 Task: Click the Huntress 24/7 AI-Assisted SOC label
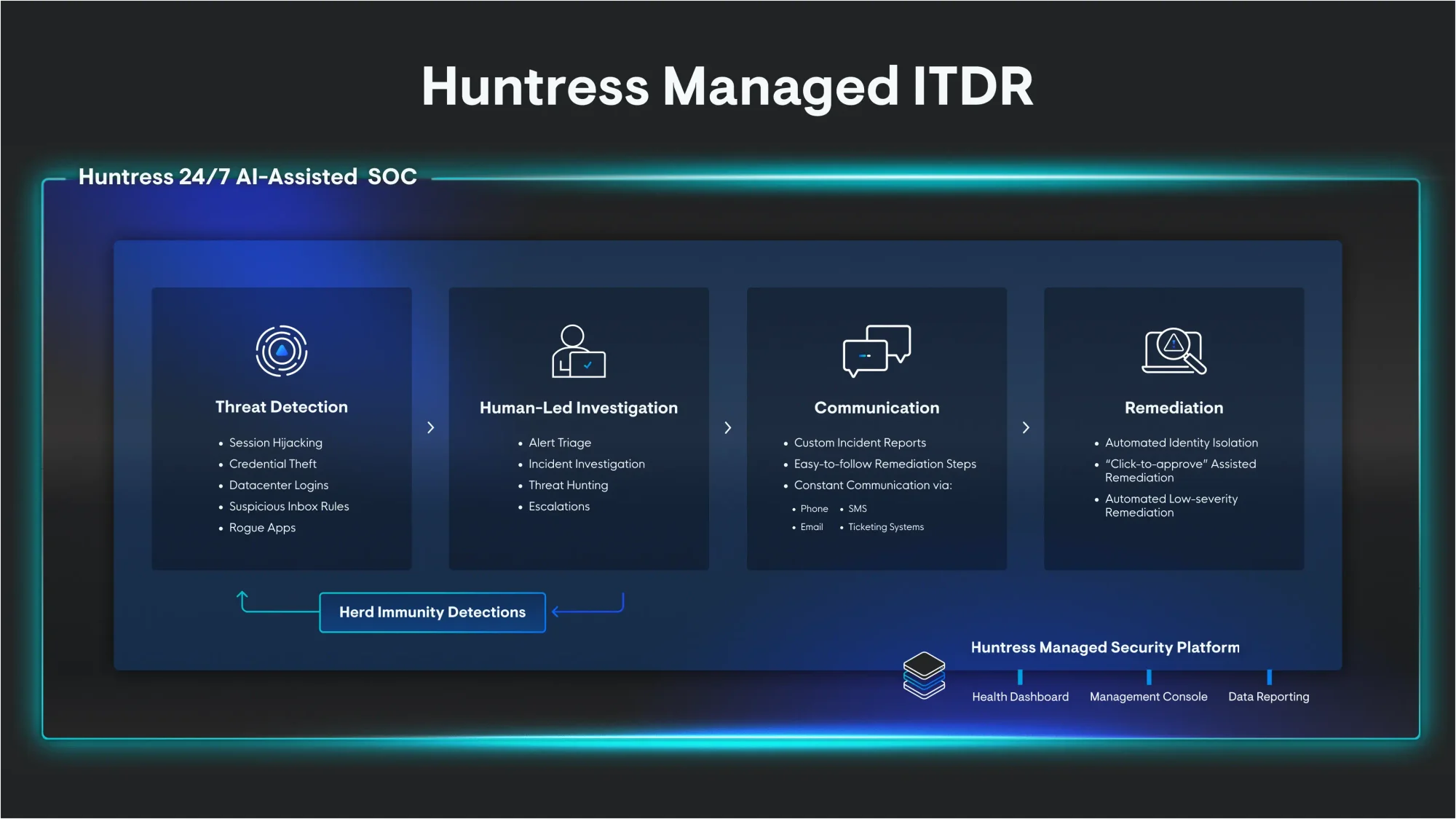(x=248, y=177)
